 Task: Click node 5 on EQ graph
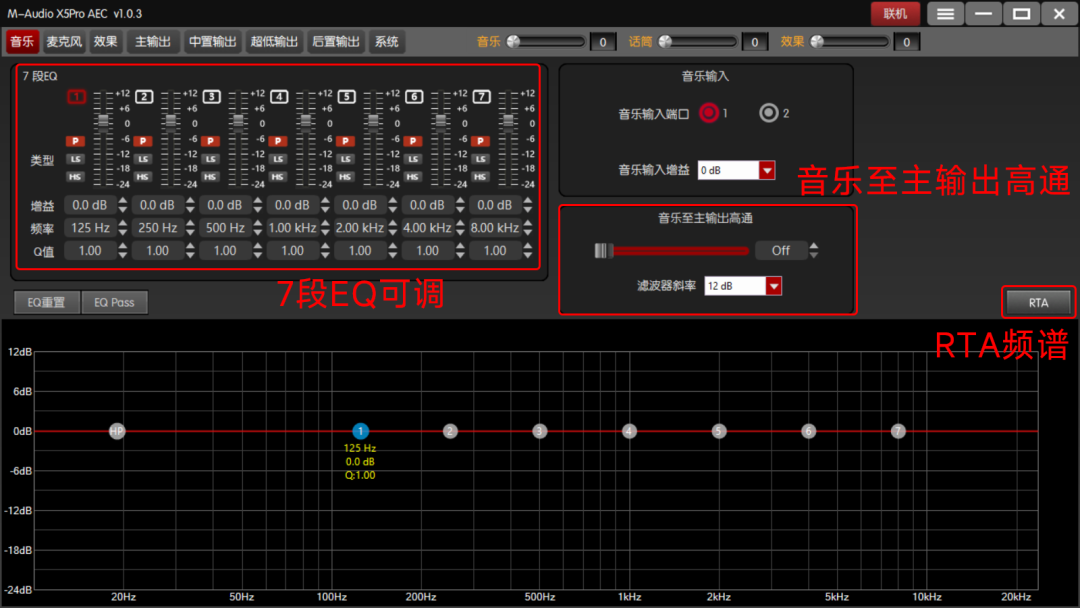tap(718, 431)
